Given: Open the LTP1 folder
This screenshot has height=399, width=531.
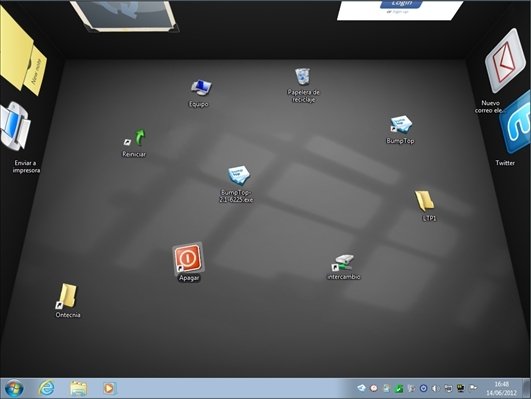Looking at the screenshot, I should (424, 201).
